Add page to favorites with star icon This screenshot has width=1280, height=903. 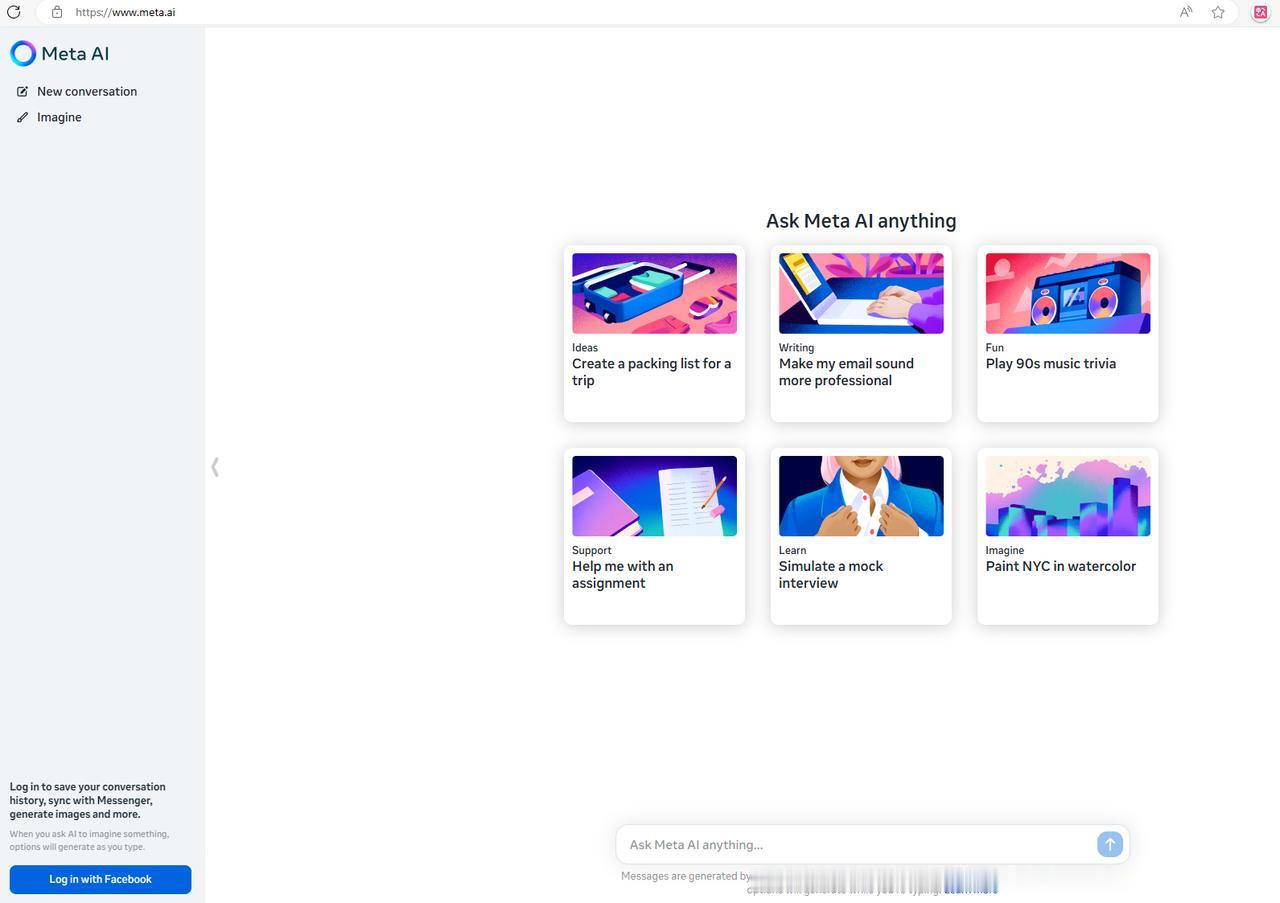pyautogui.click(x=1218, y=12)
